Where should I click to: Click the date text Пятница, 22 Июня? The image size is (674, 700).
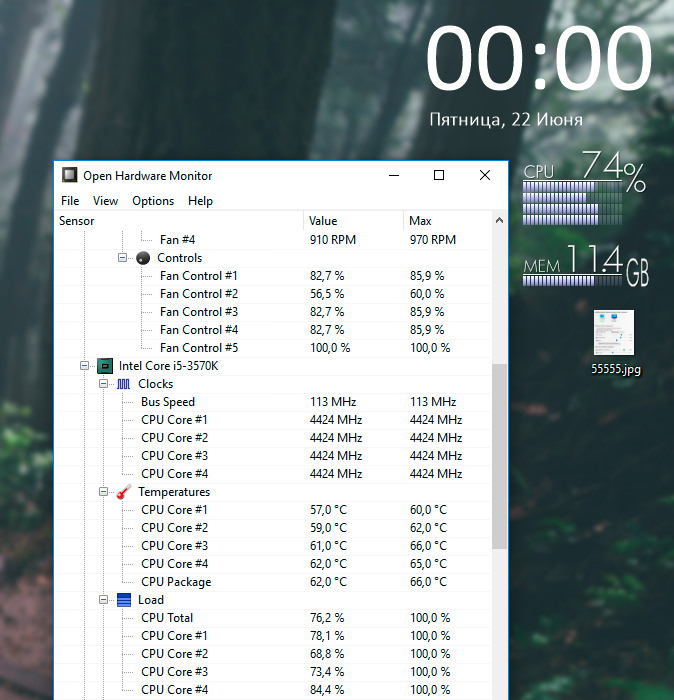pos(506,120)
